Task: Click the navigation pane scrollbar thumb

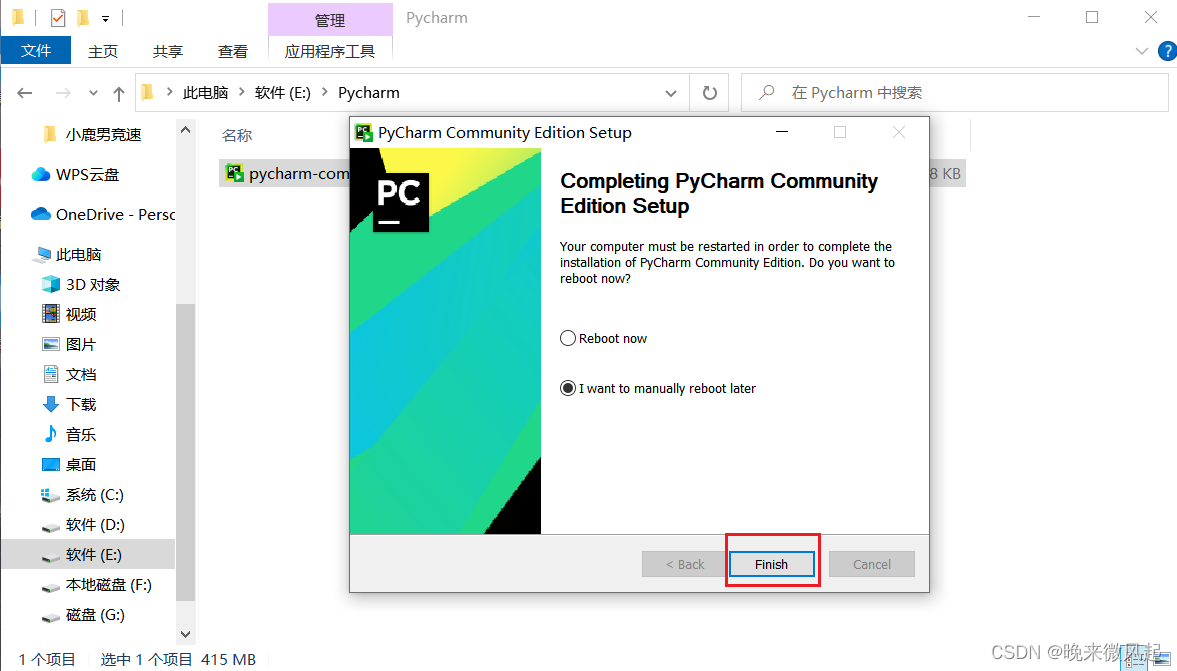Action: pos(185,452)
